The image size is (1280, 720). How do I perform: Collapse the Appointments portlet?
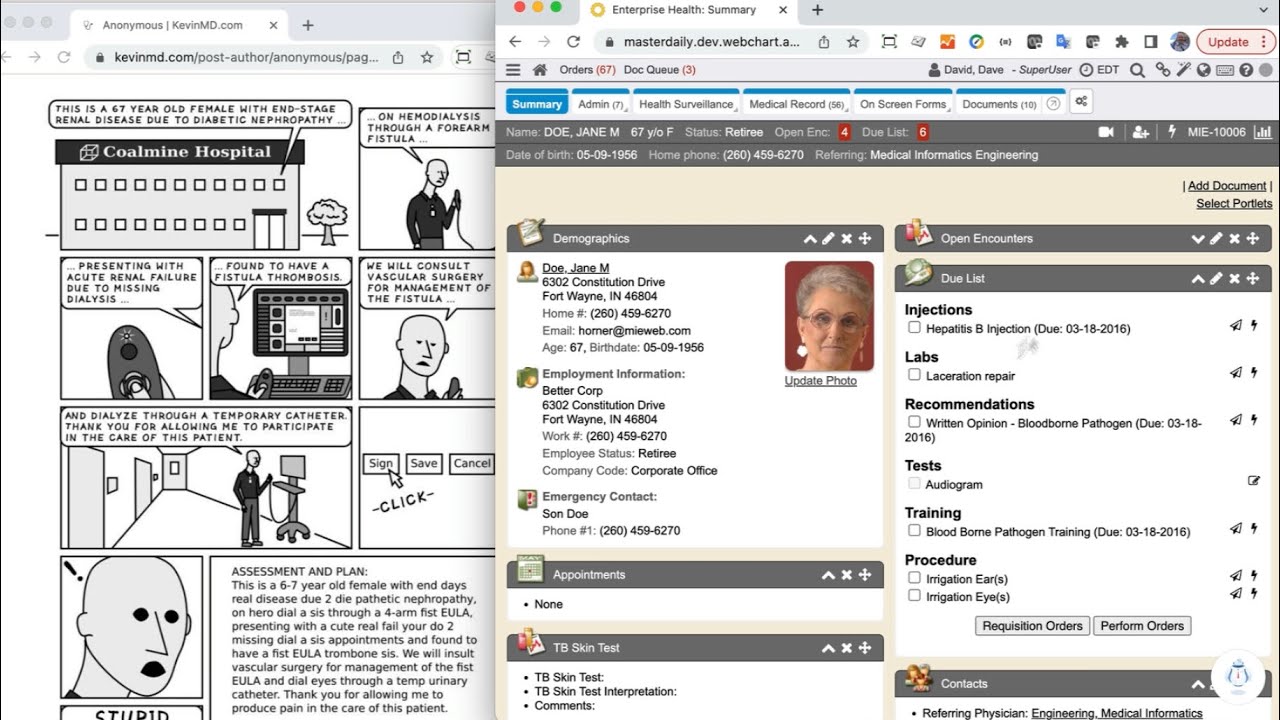coord(828,575)
